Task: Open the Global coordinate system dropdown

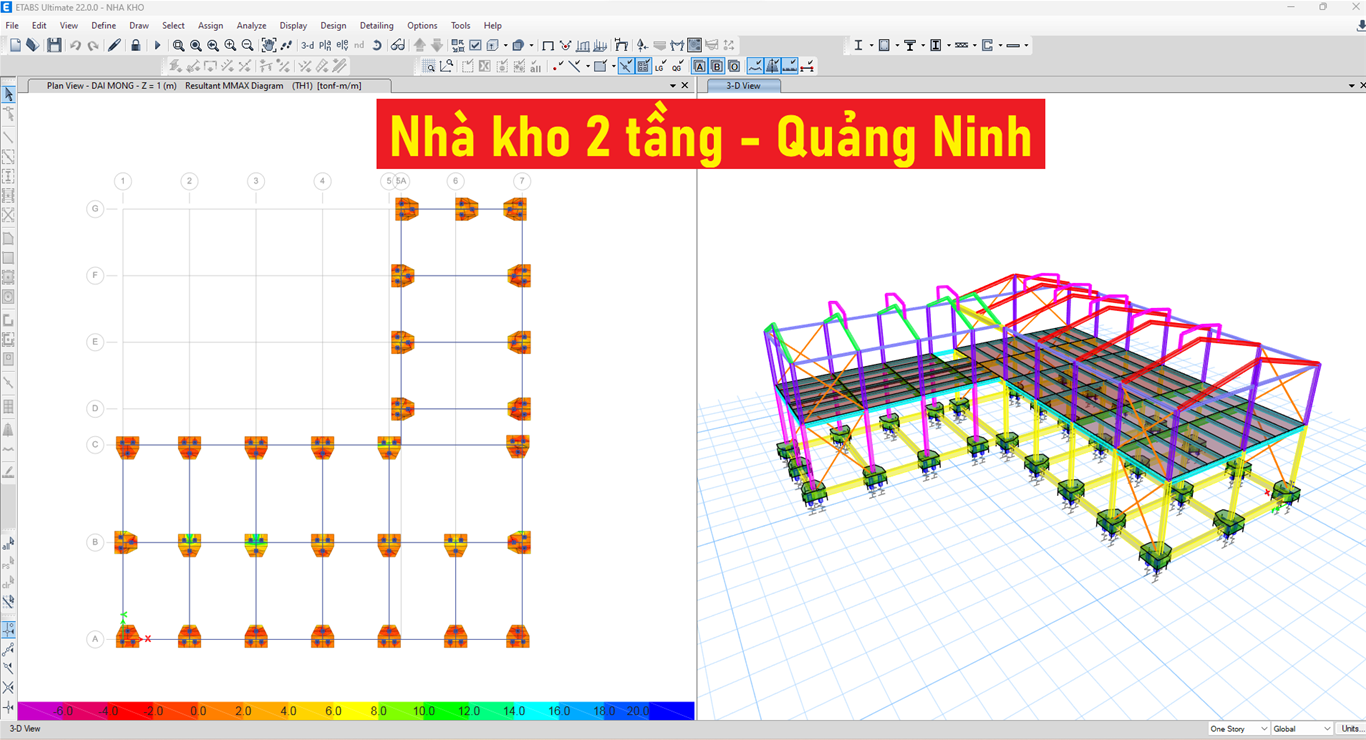Action: (1302, 729)
